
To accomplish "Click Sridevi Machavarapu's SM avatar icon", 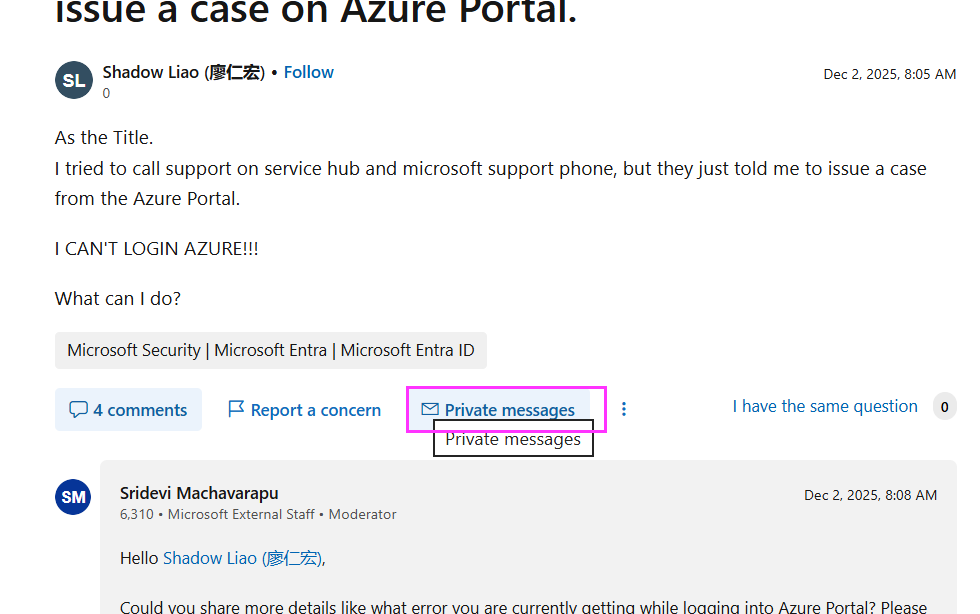I will tap(73, 496).
